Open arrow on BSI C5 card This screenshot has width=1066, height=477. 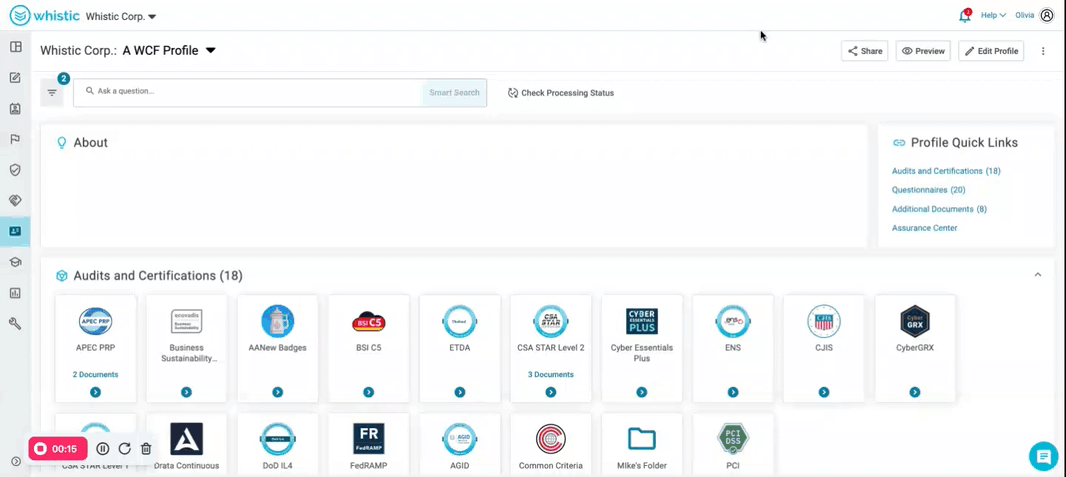click(x=368, y=392)
